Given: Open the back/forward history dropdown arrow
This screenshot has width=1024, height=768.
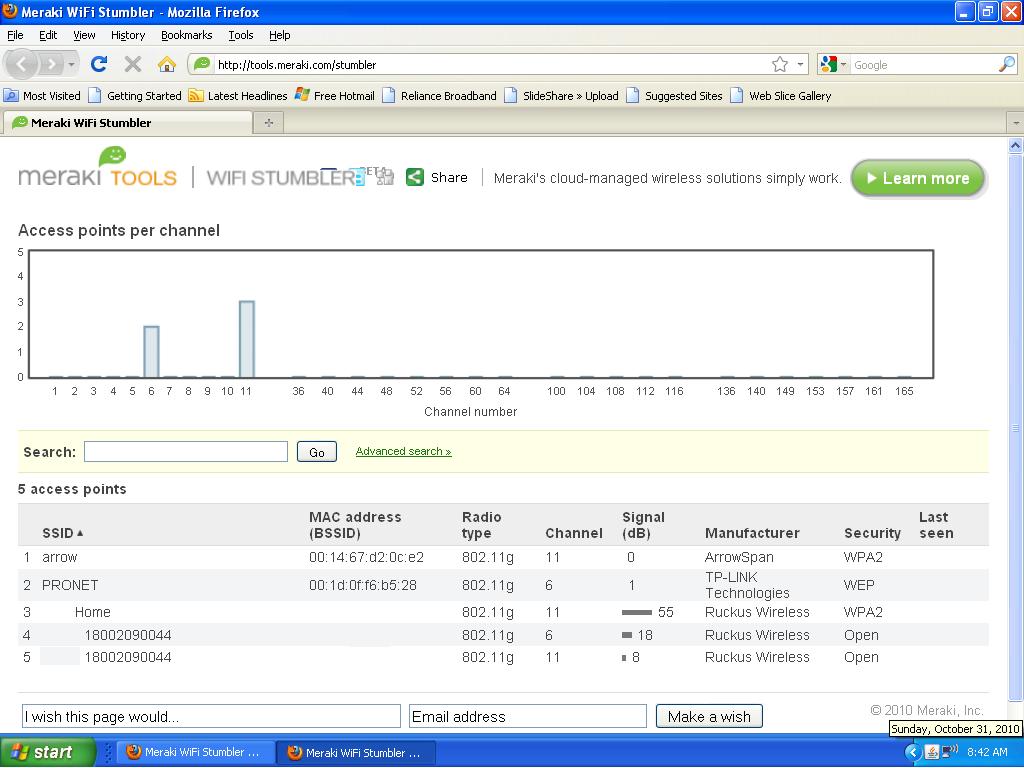Looking at the screenshot, I should tap(71, 65).
